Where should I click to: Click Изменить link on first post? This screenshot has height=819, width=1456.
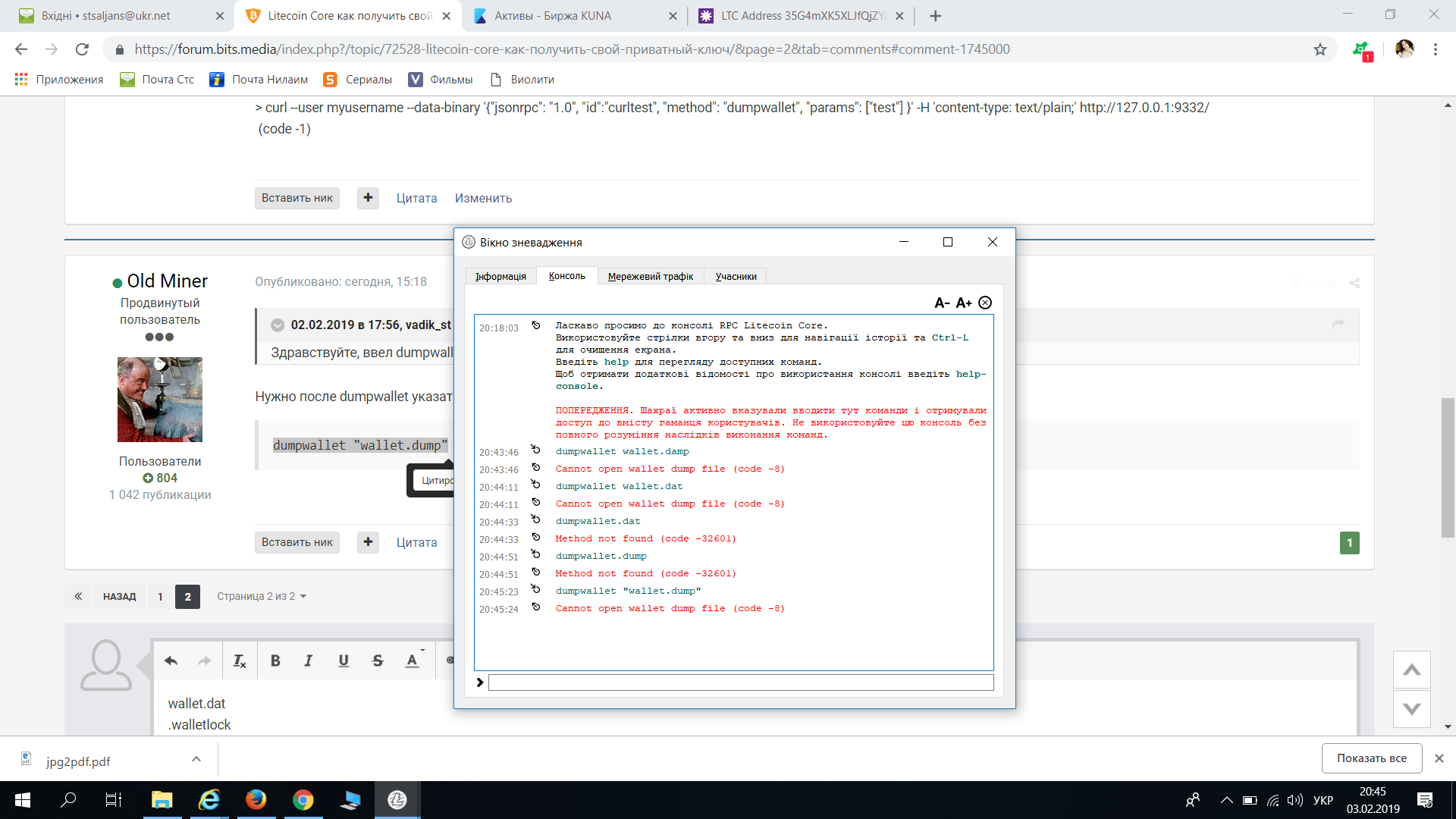(483, 198)
